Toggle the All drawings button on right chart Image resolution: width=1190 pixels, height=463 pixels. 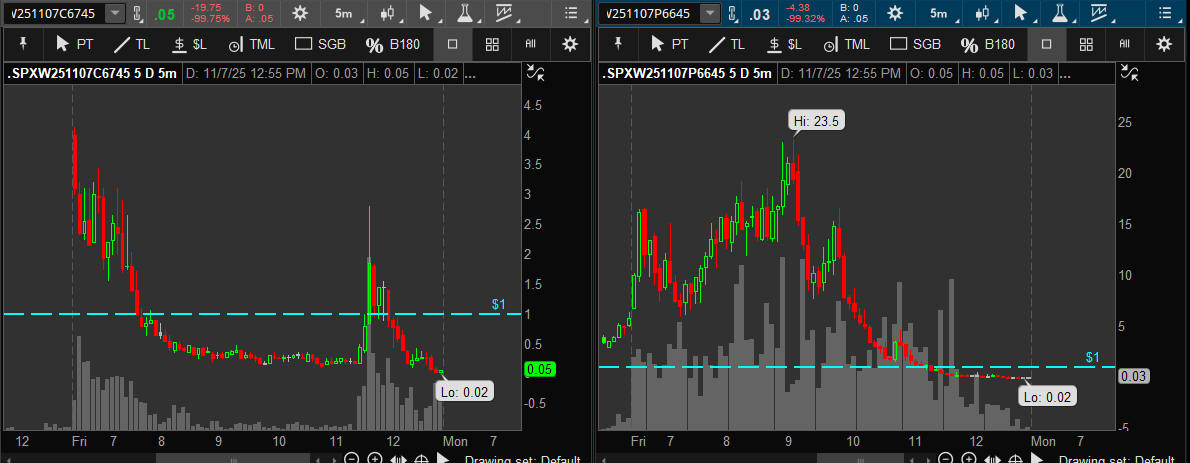pos(1124,44)
